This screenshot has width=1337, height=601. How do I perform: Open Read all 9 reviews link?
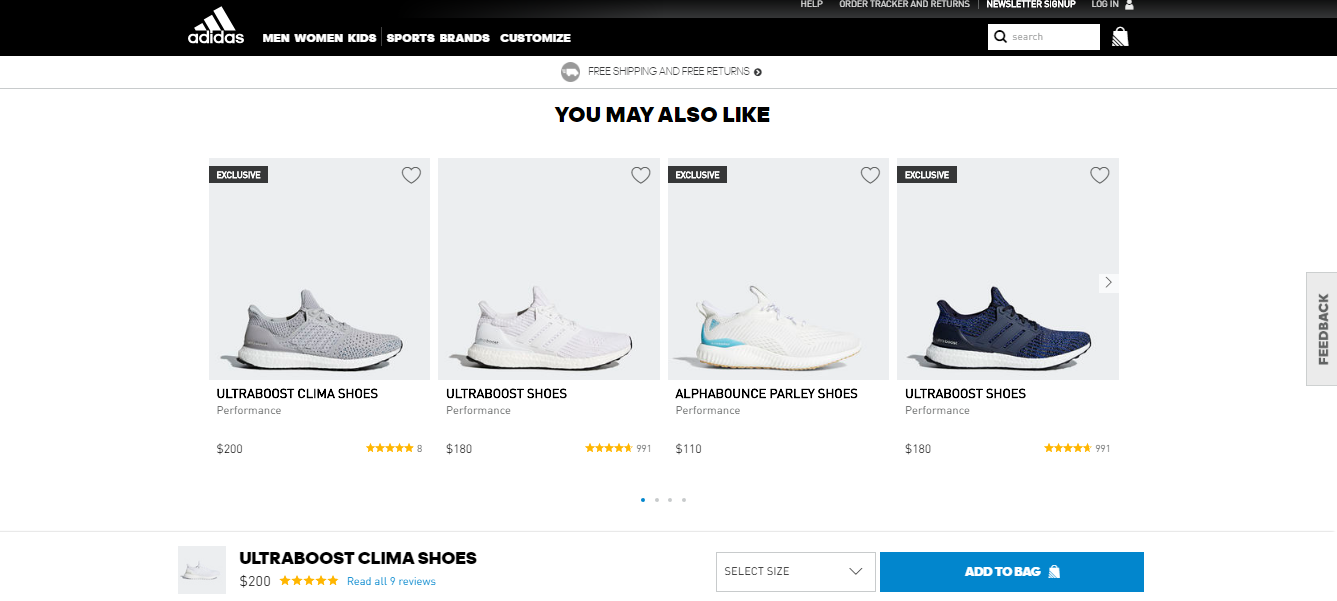click(391, 581)
